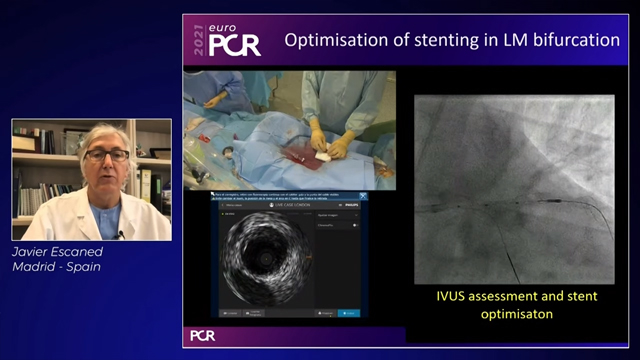Click the 'Javier Escaned' name caption
The image size is (640, 360).
[58, 252]
